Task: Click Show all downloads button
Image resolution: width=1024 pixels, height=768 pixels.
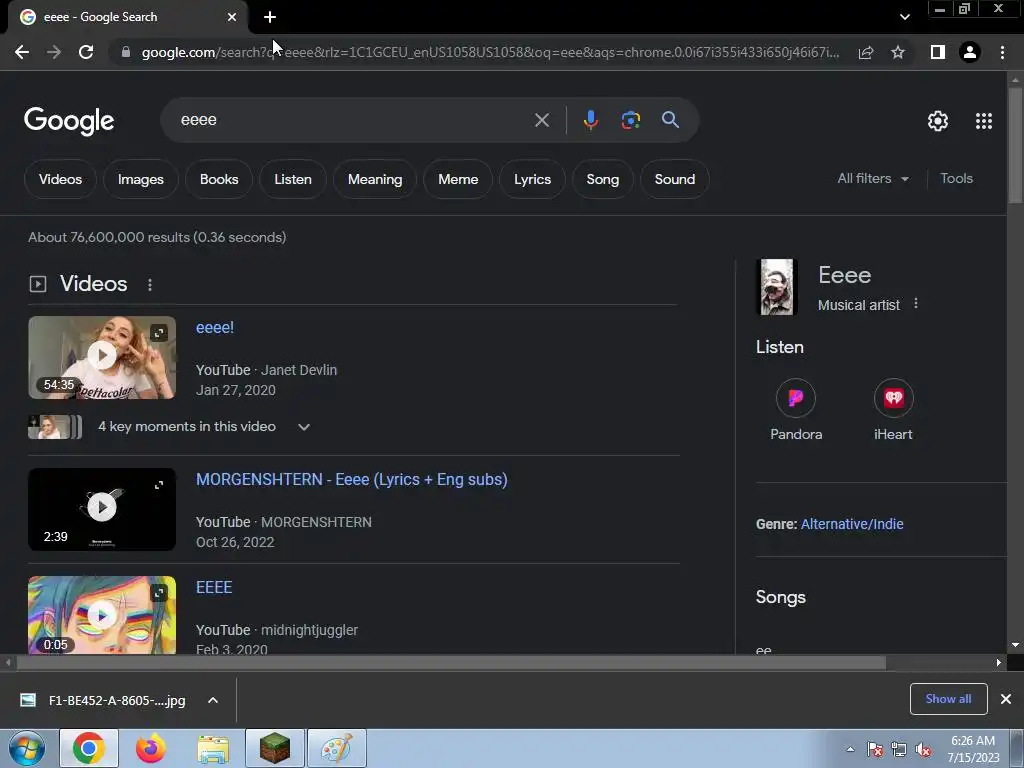Action: pos(948,699)
